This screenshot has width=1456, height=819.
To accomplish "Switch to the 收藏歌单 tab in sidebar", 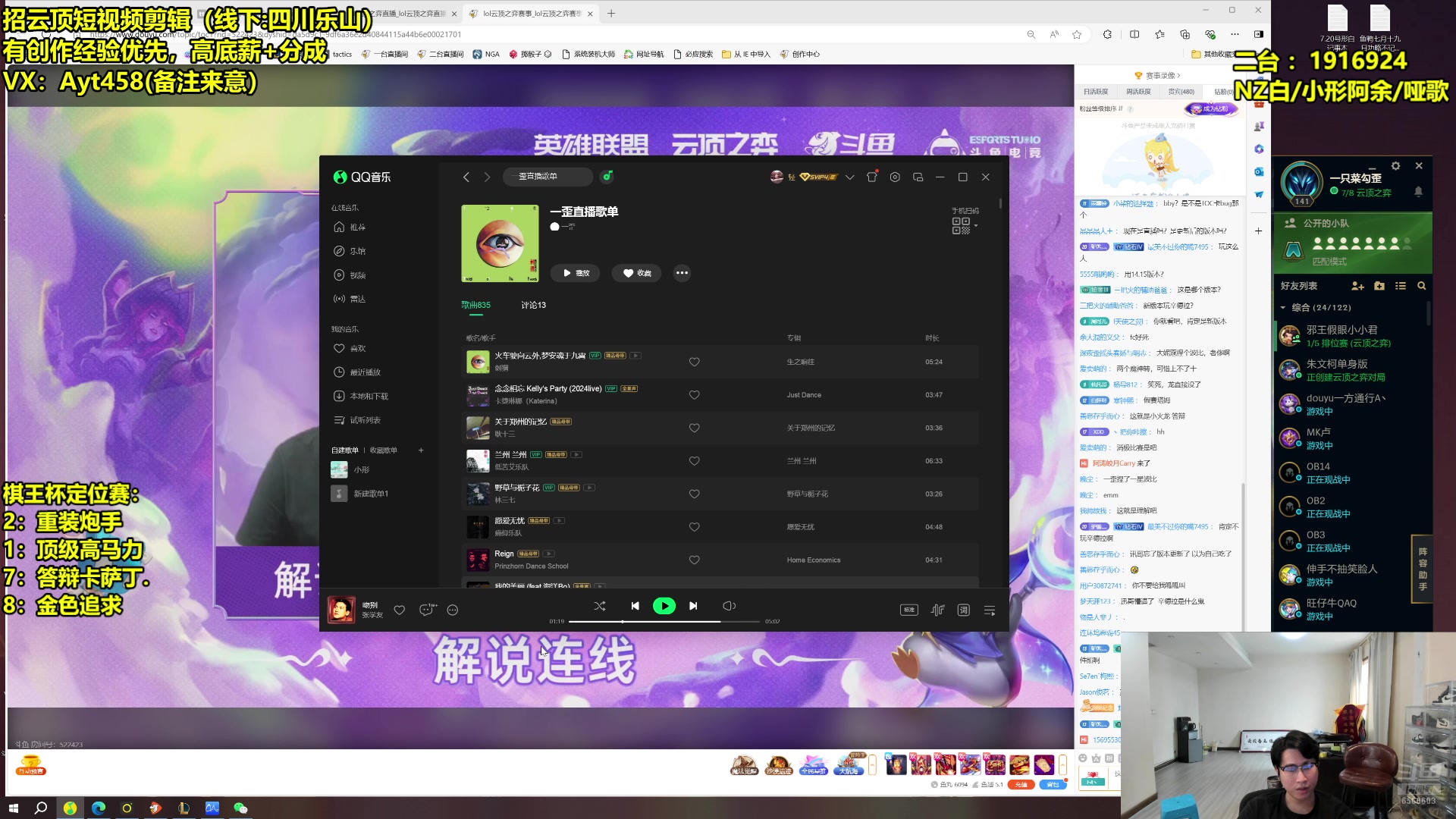I will [383, 450].
